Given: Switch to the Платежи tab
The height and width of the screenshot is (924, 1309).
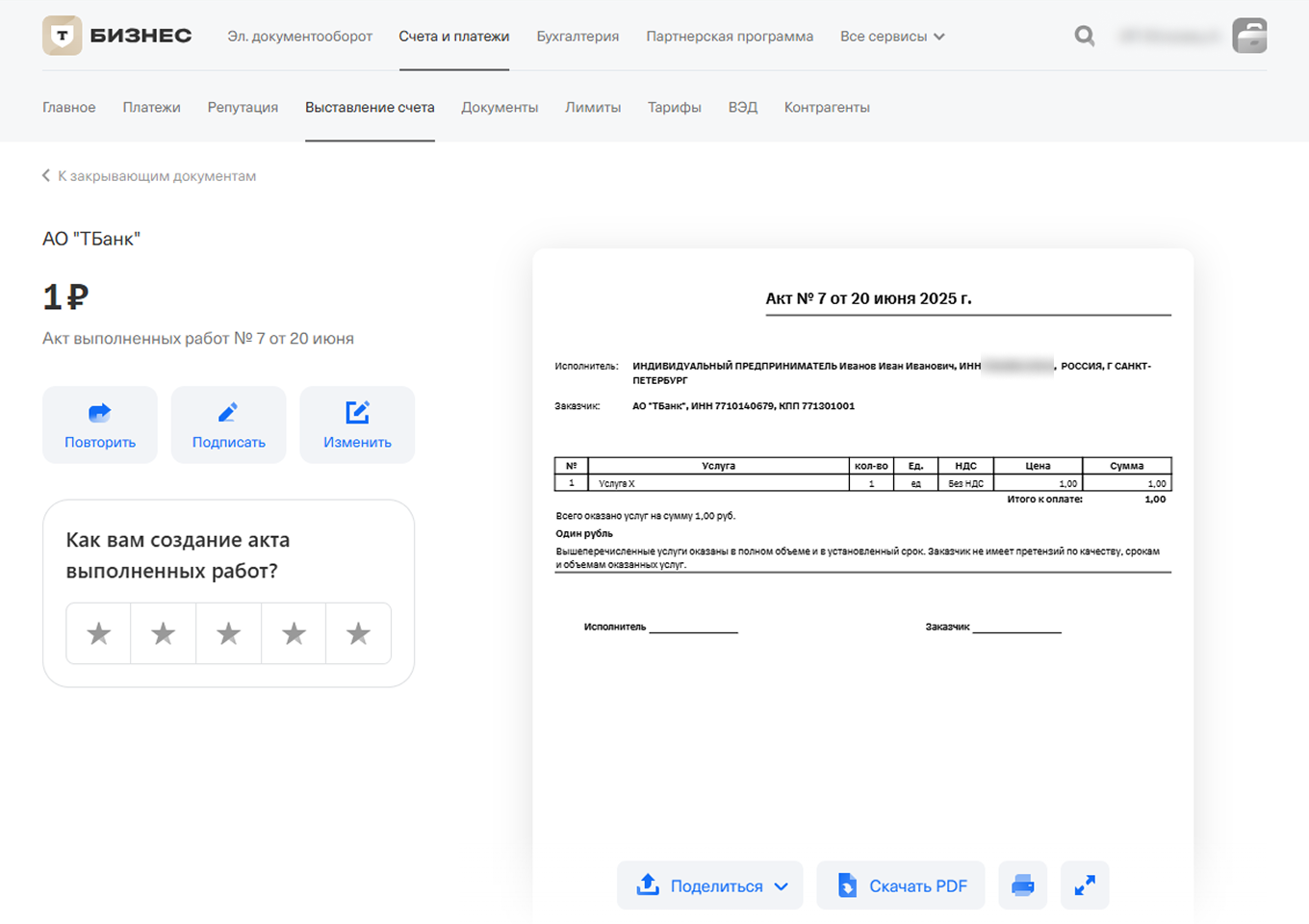Looking at the screenshot, I should 151,108.
